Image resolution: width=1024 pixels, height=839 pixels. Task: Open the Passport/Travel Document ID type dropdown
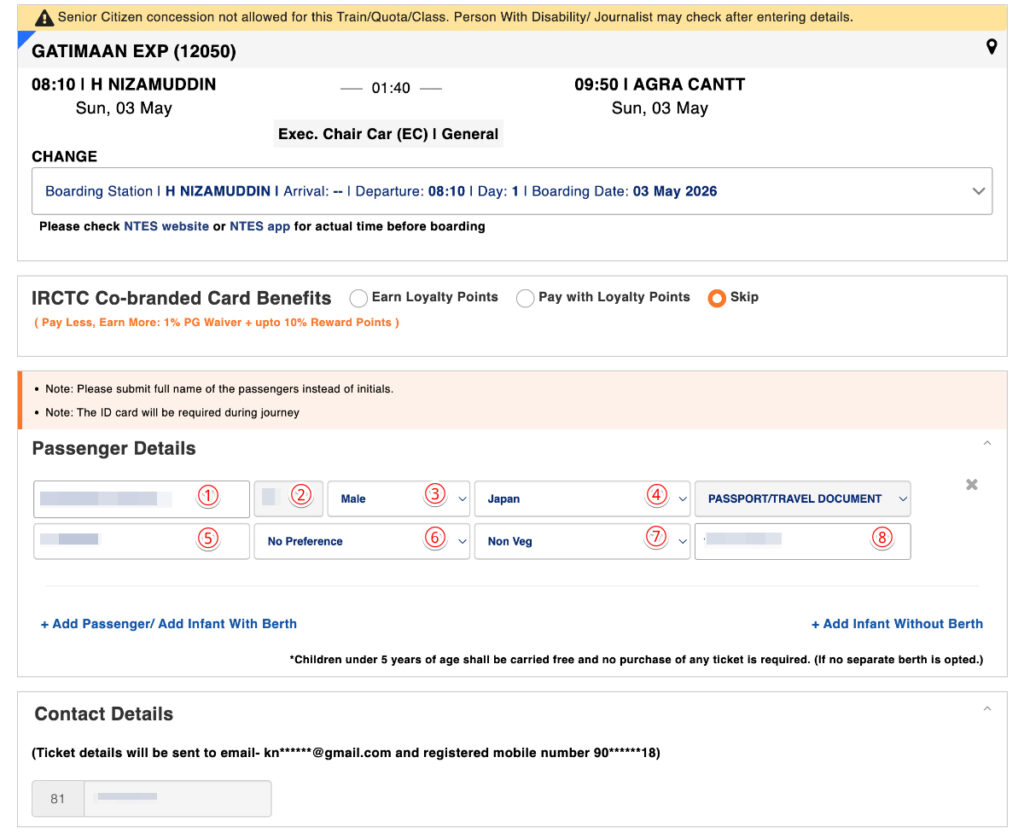pyautogui.click(x=803, y=499)
